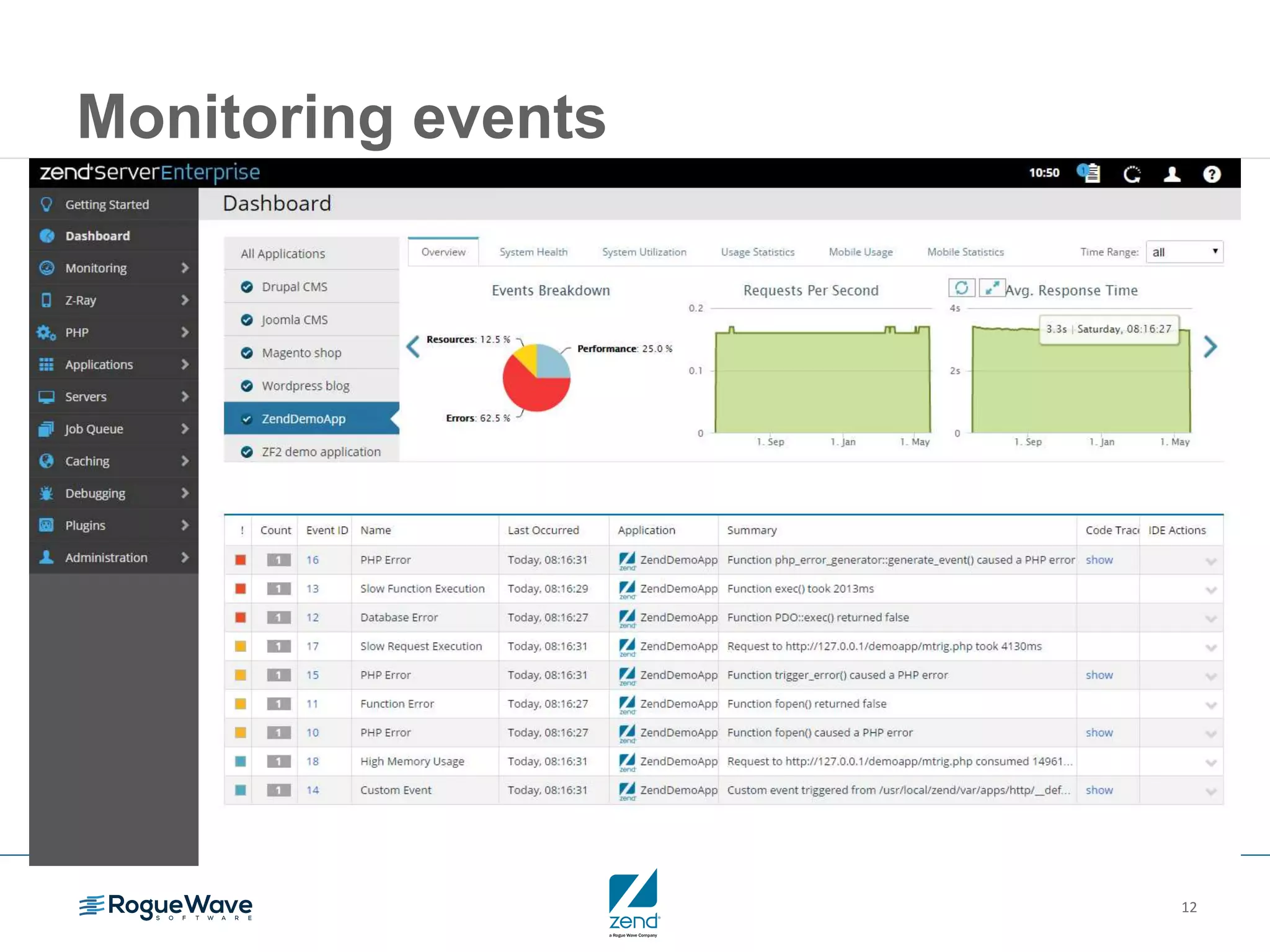The width and height of the screenshot is (1270, 952).
Task: Expand the Servers submenu arrow
Action: (x=185, y=397)
